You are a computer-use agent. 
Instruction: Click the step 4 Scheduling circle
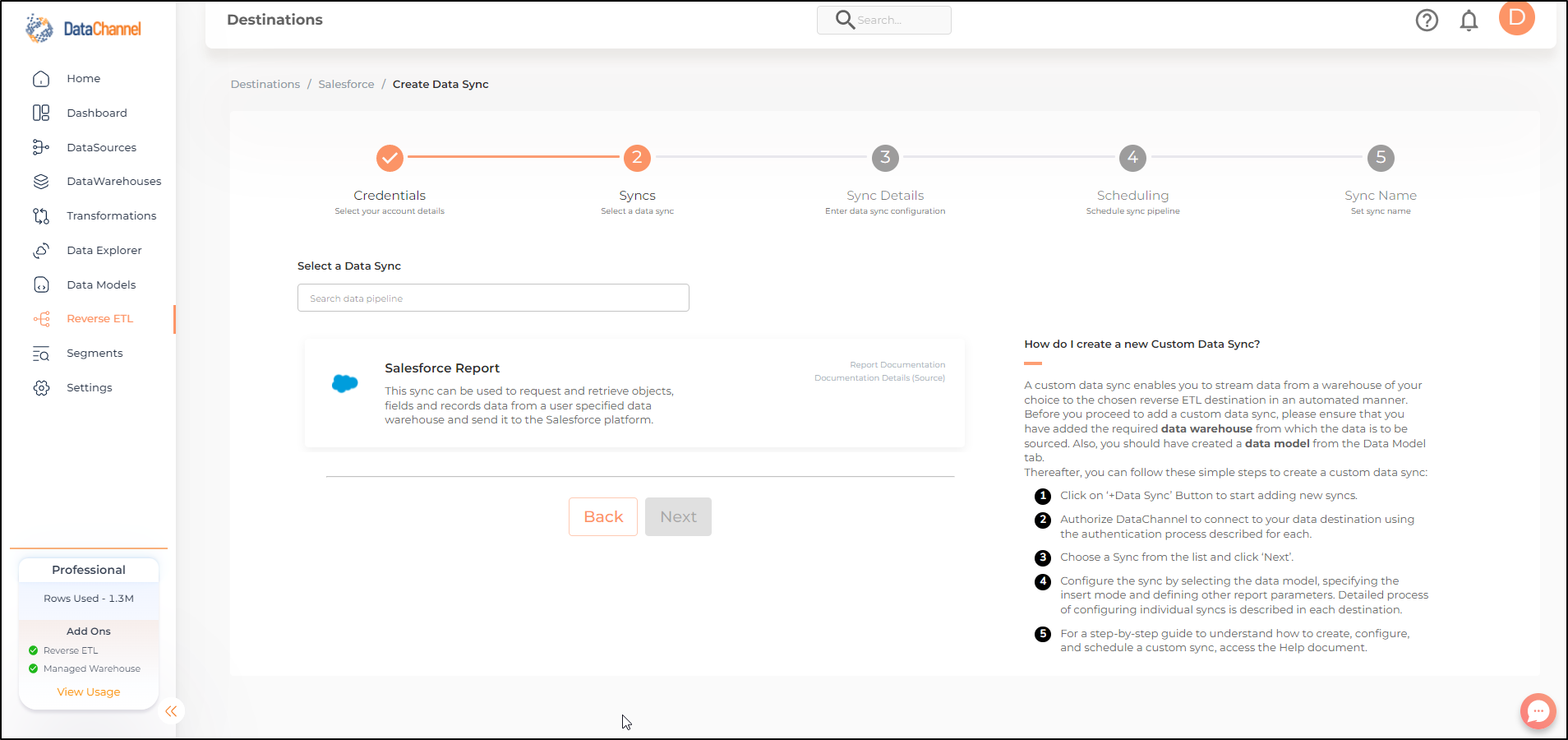1132,158
